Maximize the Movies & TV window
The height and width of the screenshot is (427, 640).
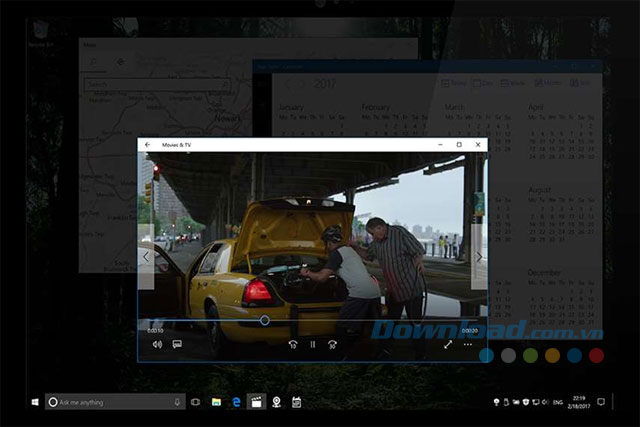[x=459, y=145]
